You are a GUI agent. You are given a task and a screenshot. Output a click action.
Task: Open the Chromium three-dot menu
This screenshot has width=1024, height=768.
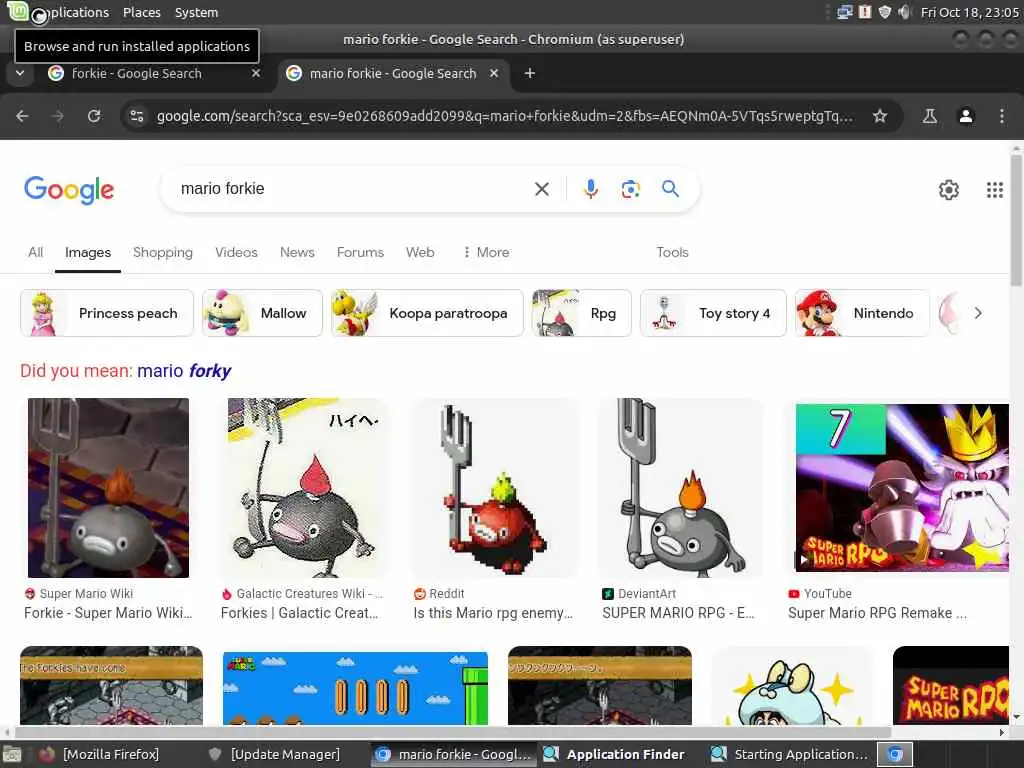(1001, 116)
